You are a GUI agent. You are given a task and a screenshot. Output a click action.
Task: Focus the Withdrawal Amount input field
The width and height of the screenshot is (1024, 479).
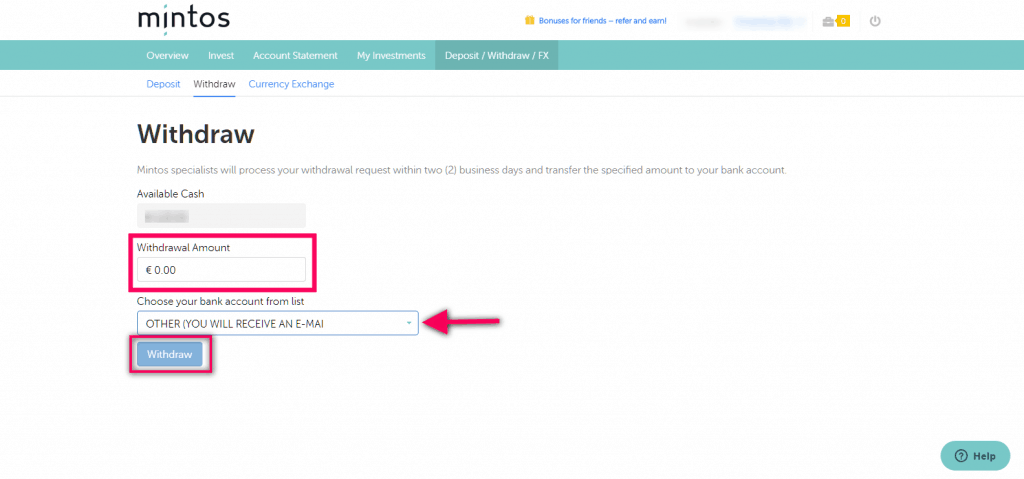click(221, 269)
